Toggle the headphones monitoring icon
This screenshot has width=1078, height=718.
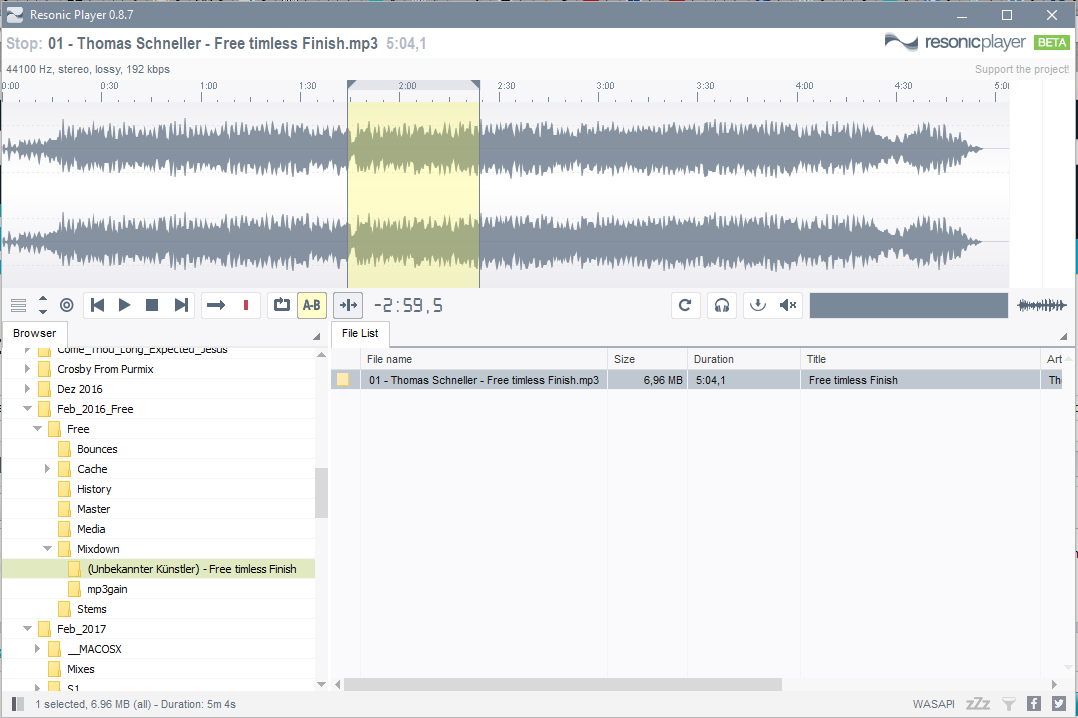click(722, 305)
